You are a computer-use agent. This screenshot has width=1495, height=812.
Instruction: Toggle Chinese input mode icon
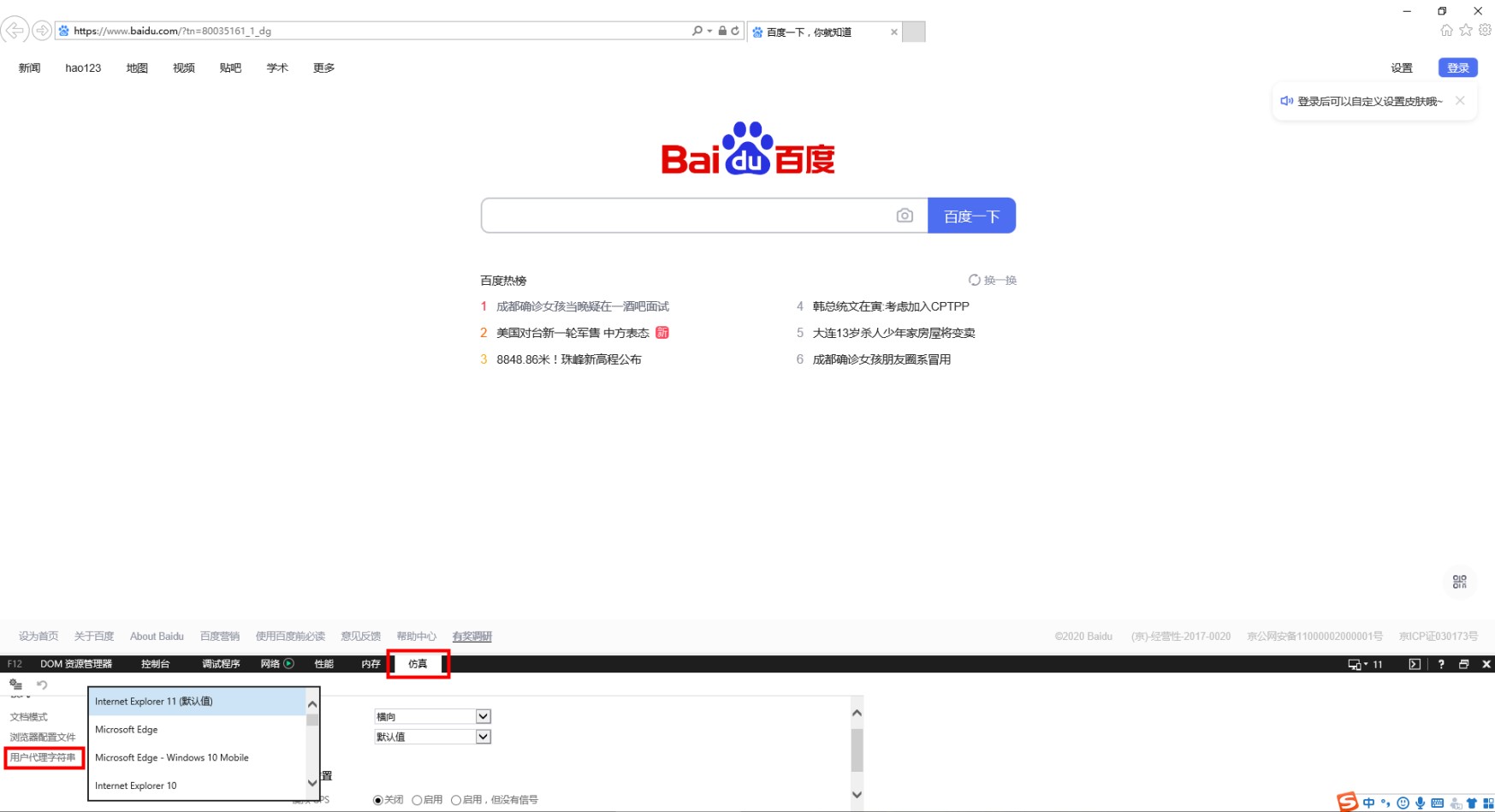coord(1369,803)
